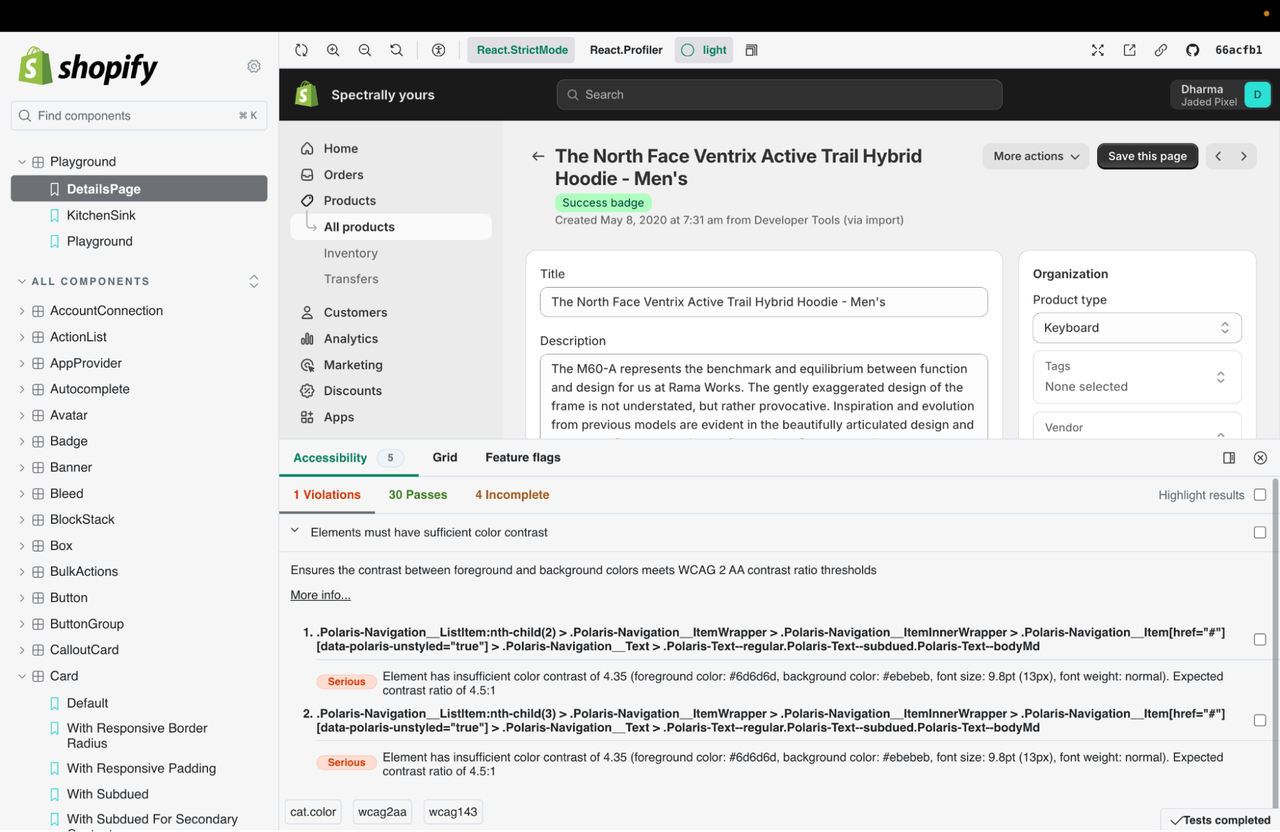Open the GitHub repository icon

tap(1190, 49)
